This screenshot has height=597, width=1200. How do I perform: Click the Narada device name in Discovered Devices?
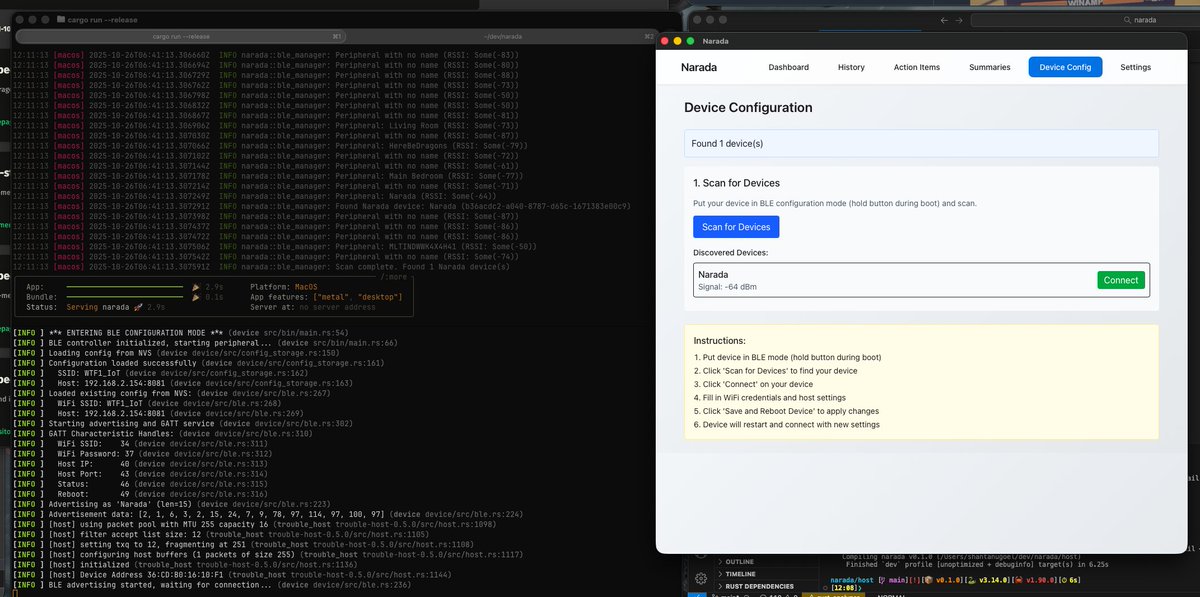coord(713,274)
